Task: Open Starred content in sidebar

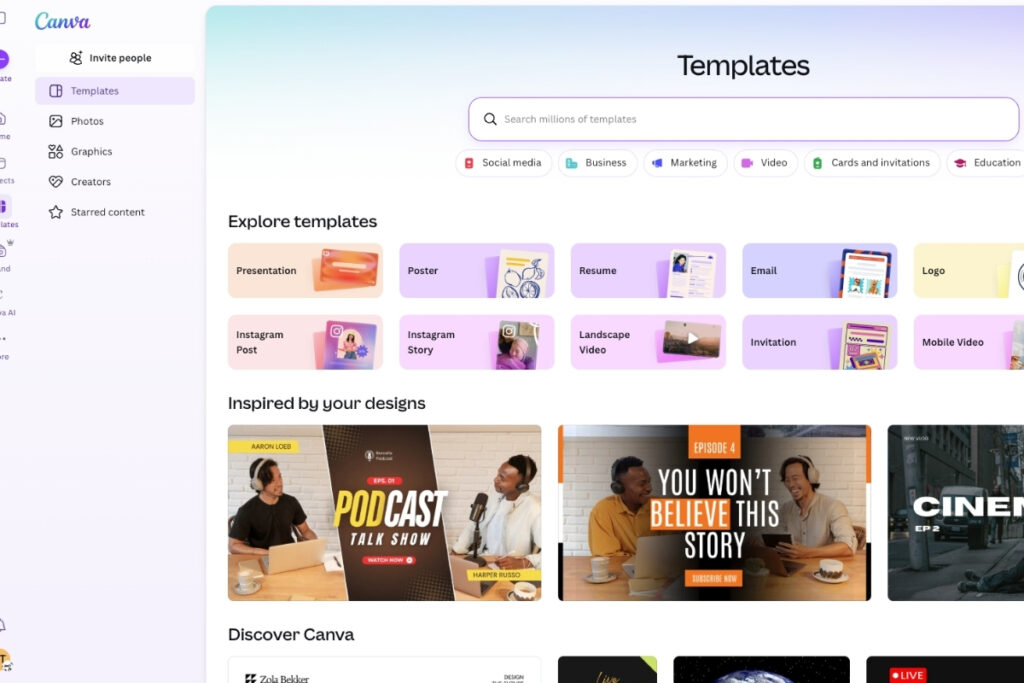Action: pyautogui.click(x=115, y=212)
